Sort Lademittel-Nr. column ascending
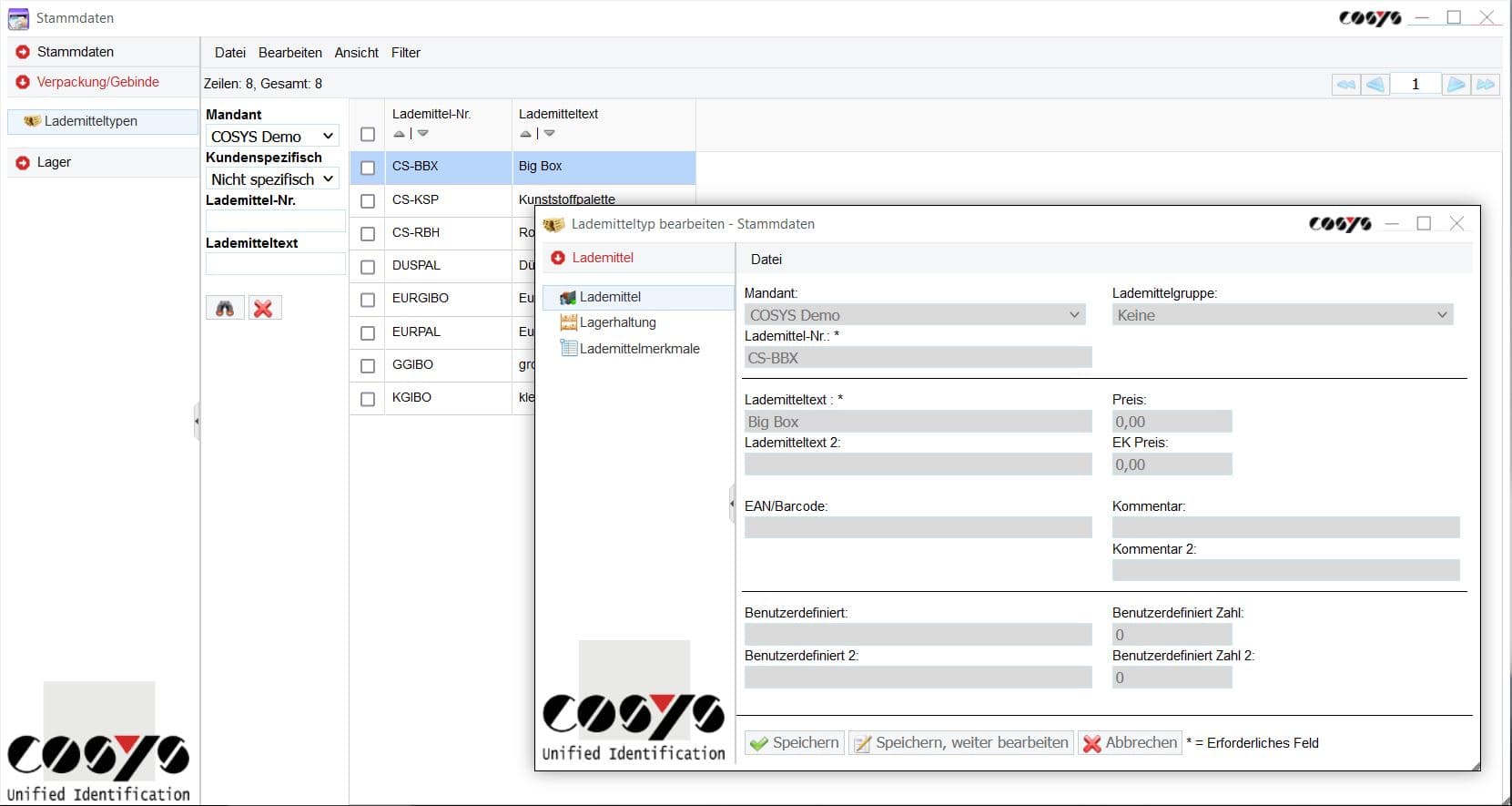This screenshot has width=1512, height=806. [x=399, y=134]
